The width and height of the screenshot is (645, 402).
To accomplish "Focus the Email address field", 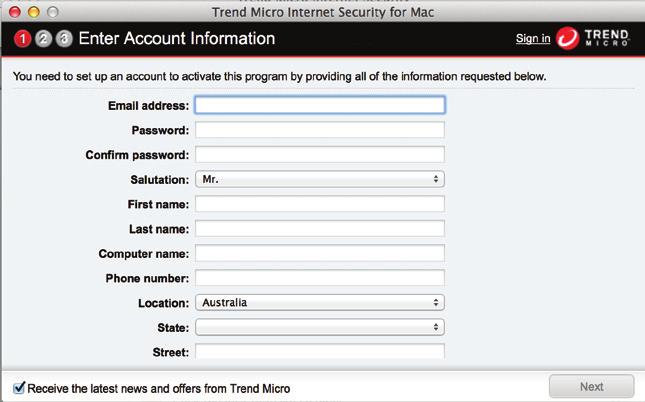I will [x=320, y=105].
